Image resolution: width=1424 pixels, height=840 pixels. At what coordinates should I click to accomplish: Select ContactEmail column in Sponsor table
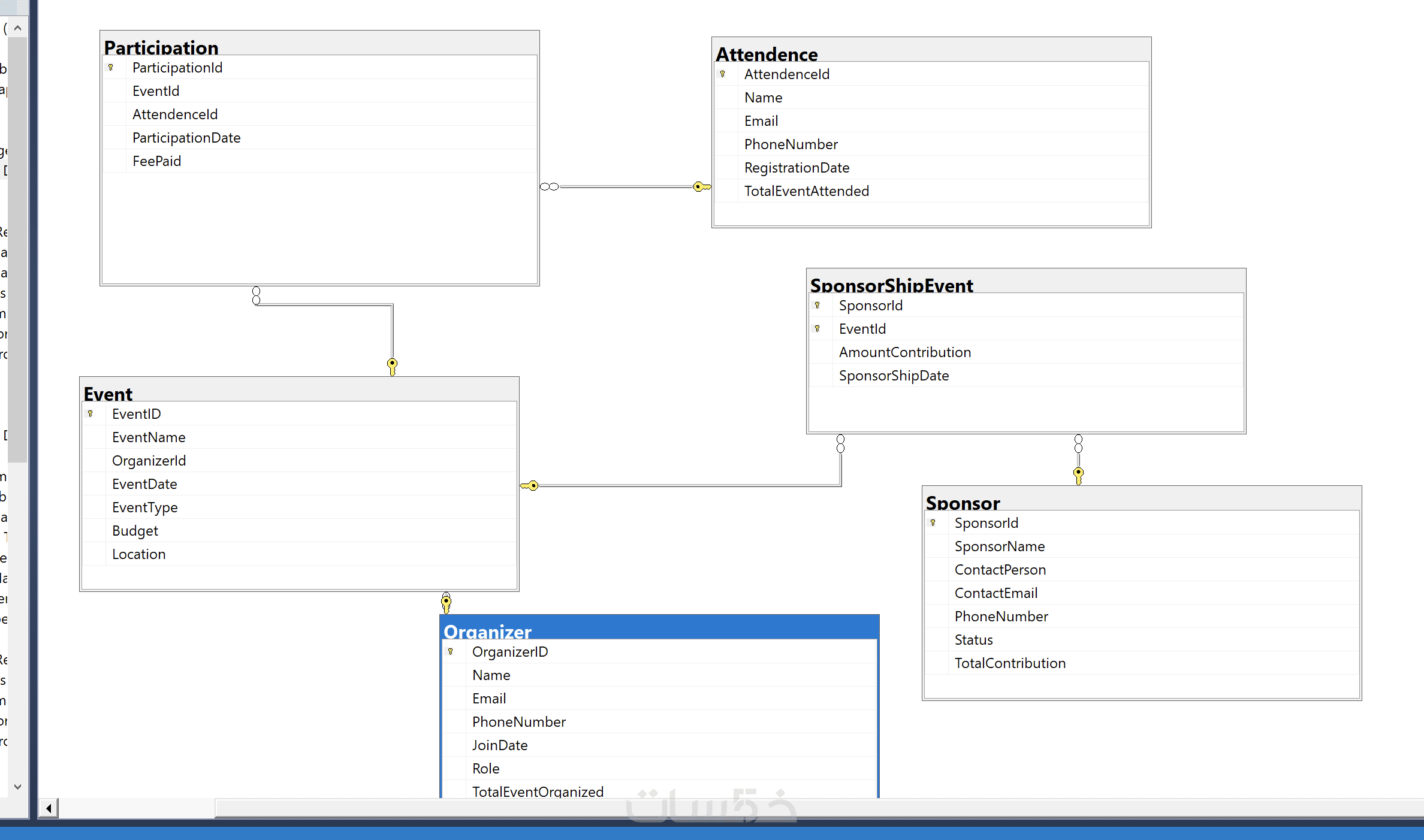click(x=995, y=593)
